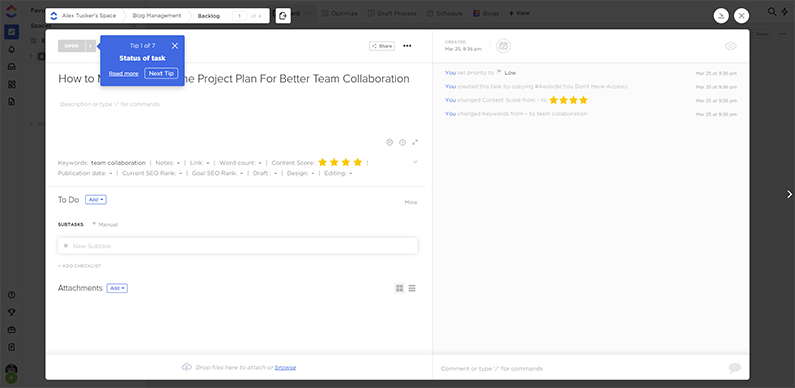Go to next task with right arrow

(x=789, y=194)
